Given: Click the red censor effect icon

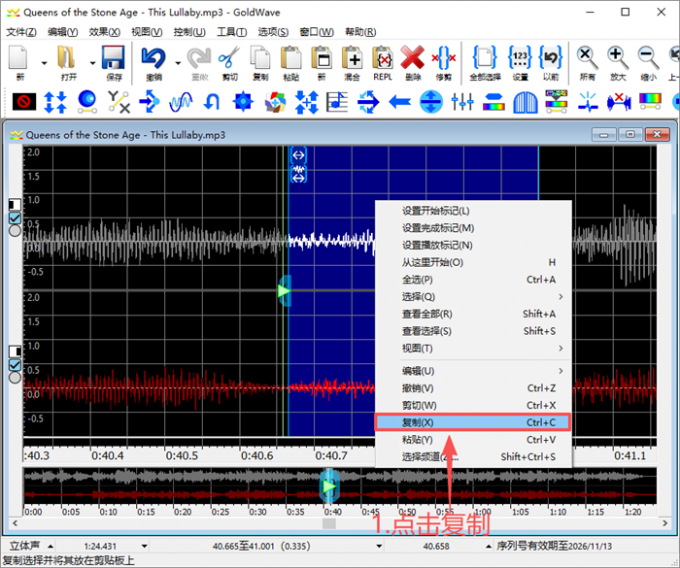Looking at the screenshot, I should coord(24,102).
